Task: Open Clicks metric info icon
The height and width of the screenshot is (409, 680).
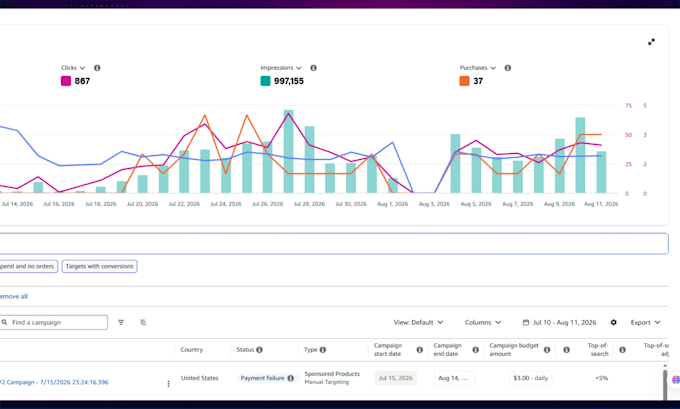Action: [x=97, y=68]
